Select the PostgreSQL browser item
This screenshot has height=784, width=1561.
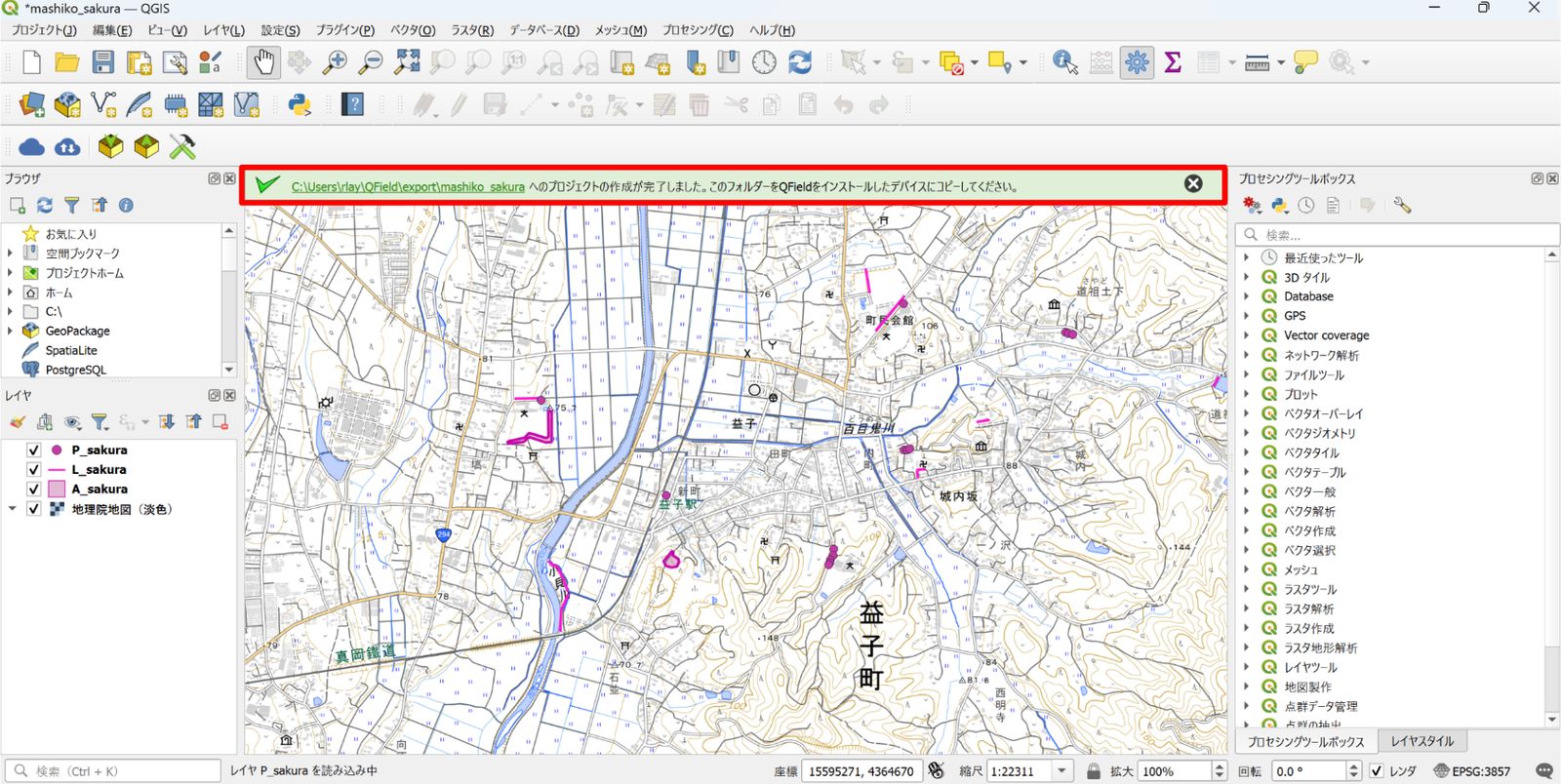pyautogui.click(x=75, y=370)
